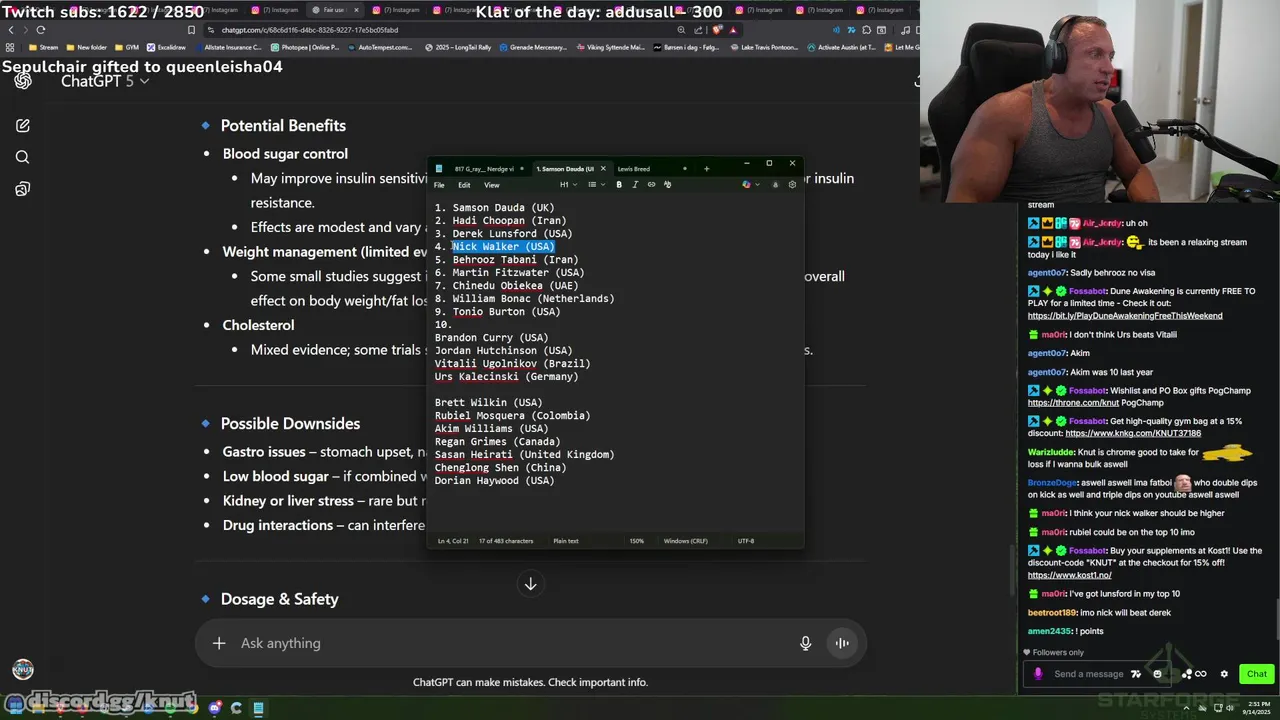The image size is (1280, 720).
Task: Open the 'Viking Syttende Mai' bookmark
Action: coord(610,47)
